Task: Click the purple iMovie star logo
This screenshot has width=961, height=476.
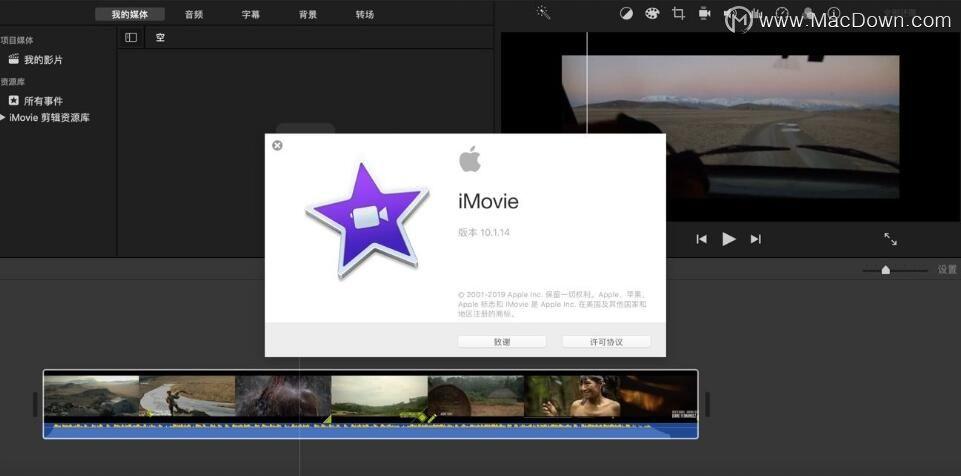Action: coord(367,219)
